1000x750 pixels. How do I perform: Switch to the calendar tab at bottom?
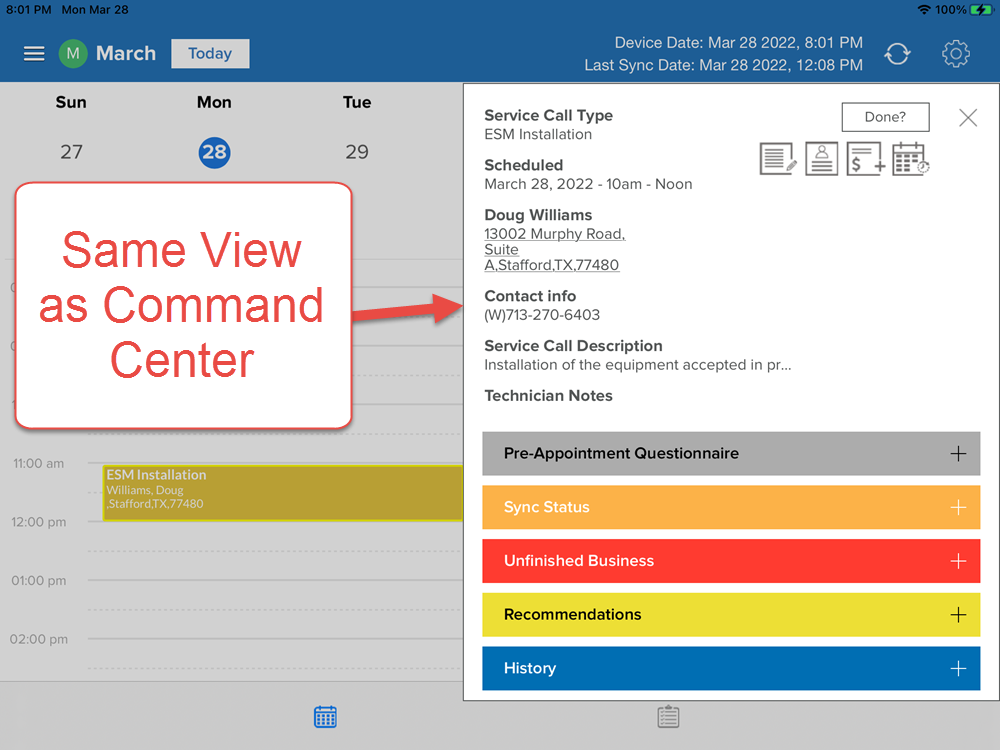click(x=325, y=717)
